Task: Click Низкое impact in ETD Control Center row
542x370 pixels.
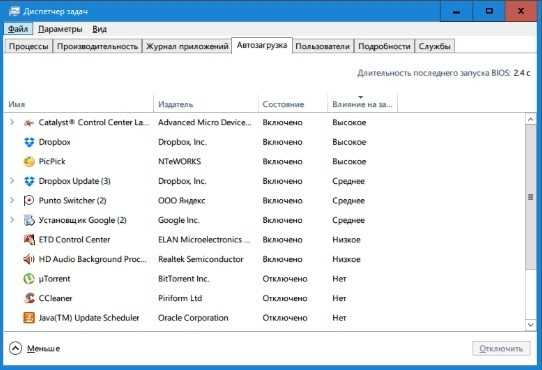Action: tap(346, 240)
